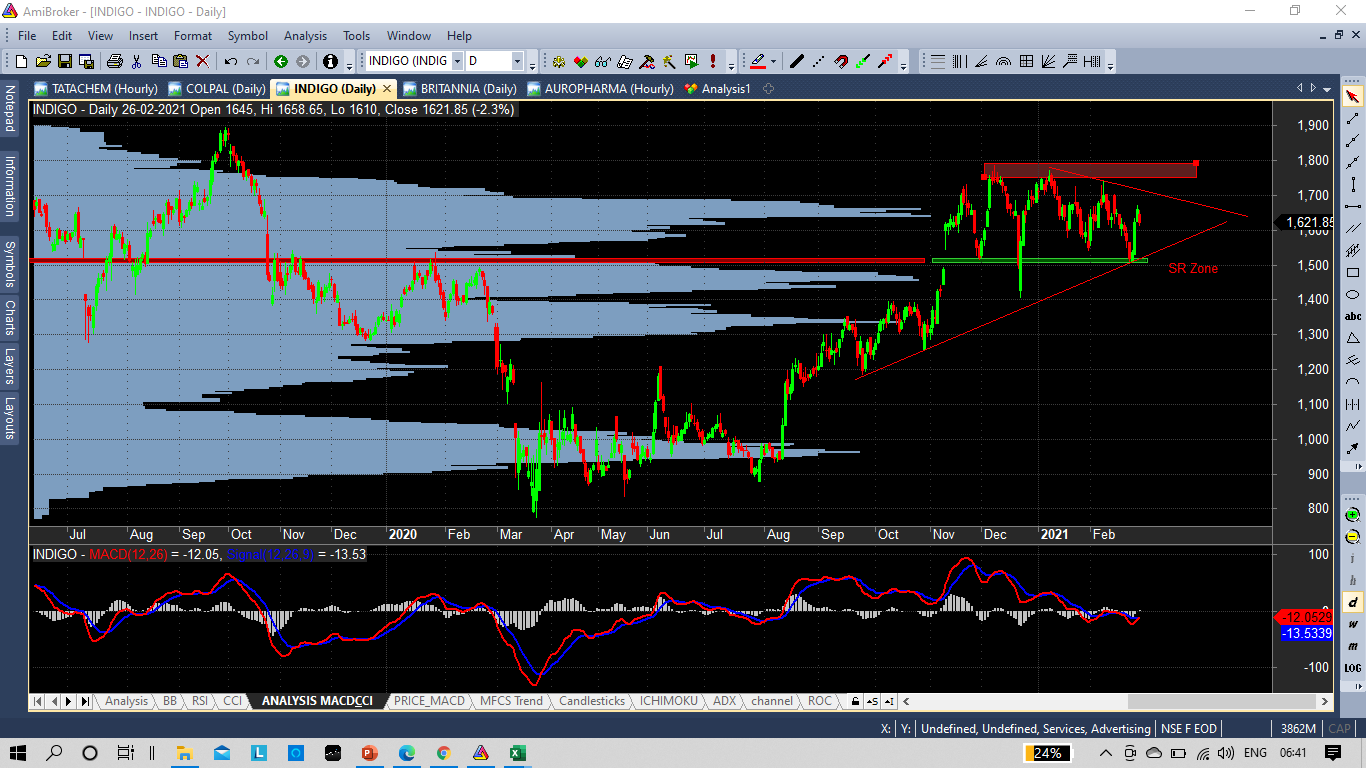The height and width of the screenshot is (768, 1366).
Task: Click the black Information circle icon
Action: click(330, 61)
